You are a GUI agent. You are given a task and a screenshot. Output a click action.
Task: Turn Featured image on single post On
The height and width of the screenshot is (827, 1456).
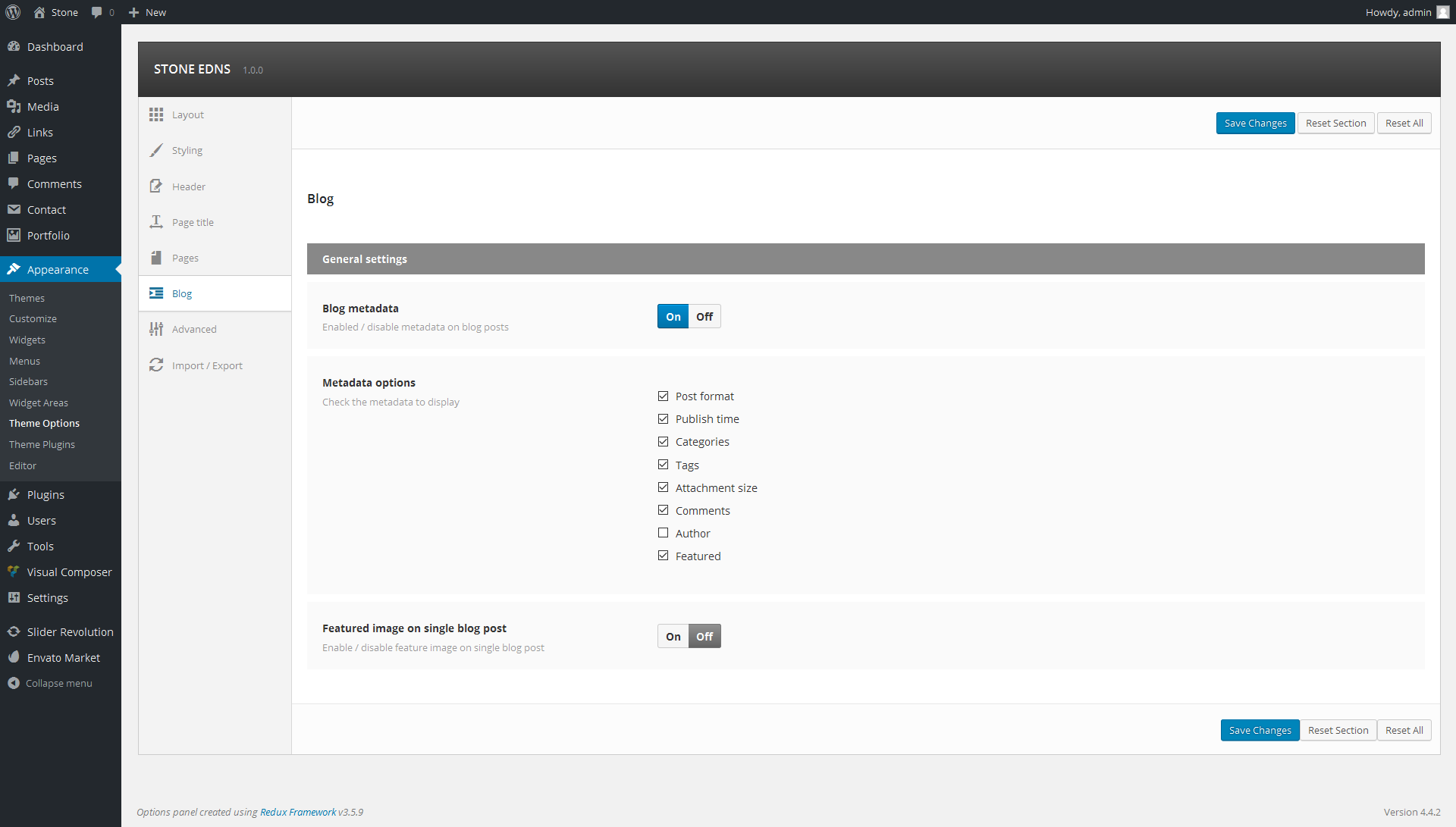click(673, 637)
